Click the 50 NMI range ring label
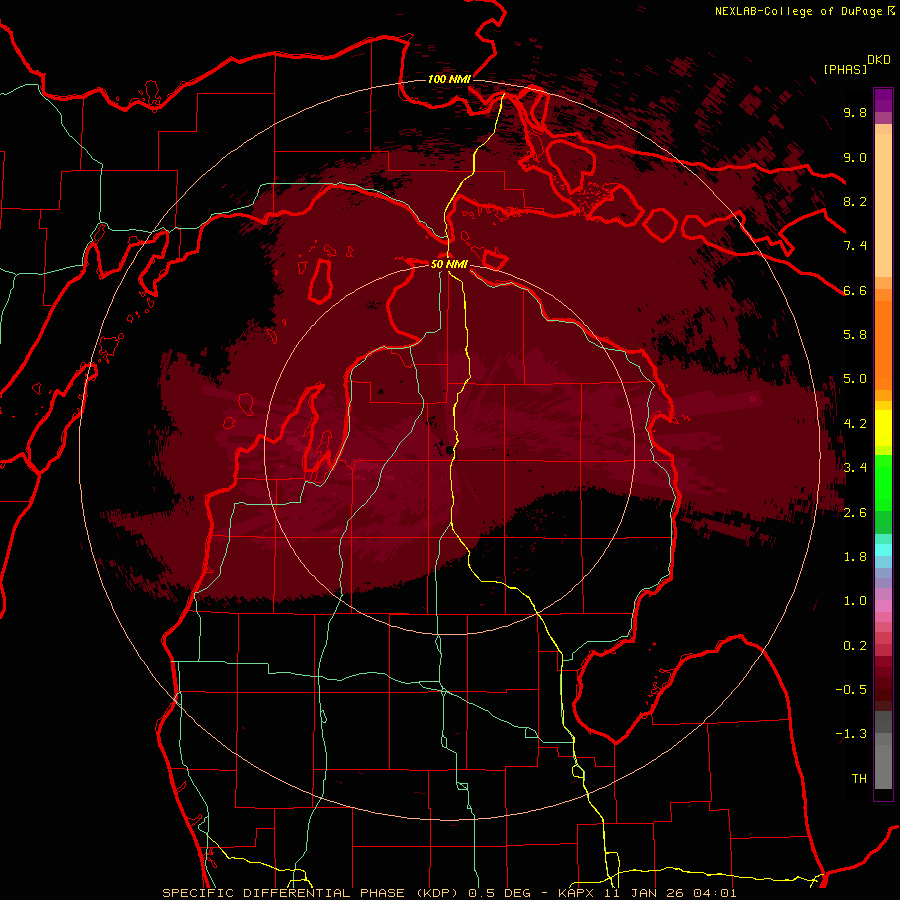Viewport: 900px width, 900px height. point(449,264)
